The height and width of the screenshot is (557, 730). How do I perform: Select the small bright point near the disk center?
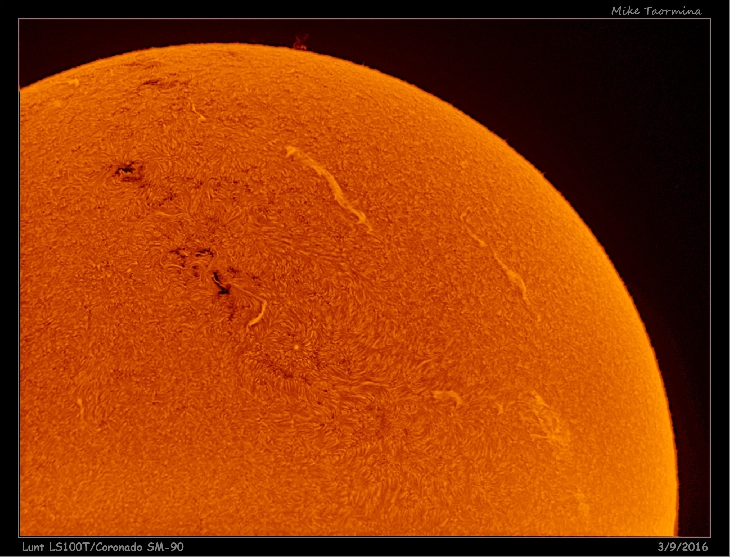[x=297, y=348]
